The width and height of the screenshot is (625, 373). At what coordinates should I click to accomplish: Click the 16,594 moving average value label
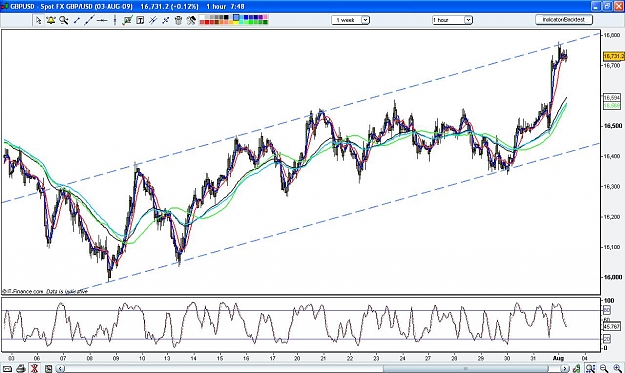611,98
